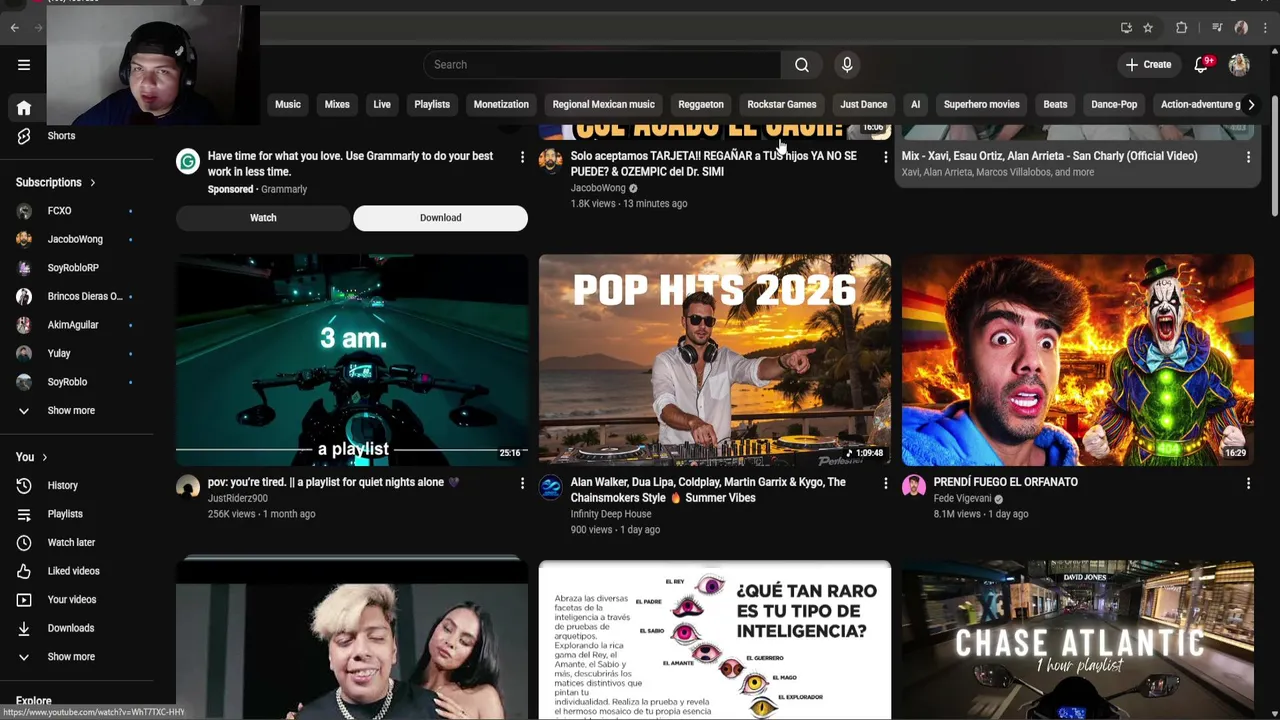Screen dimensions: 1280x720
Task: Open Playlists in the You section
Action: click(x=65, y=514)
